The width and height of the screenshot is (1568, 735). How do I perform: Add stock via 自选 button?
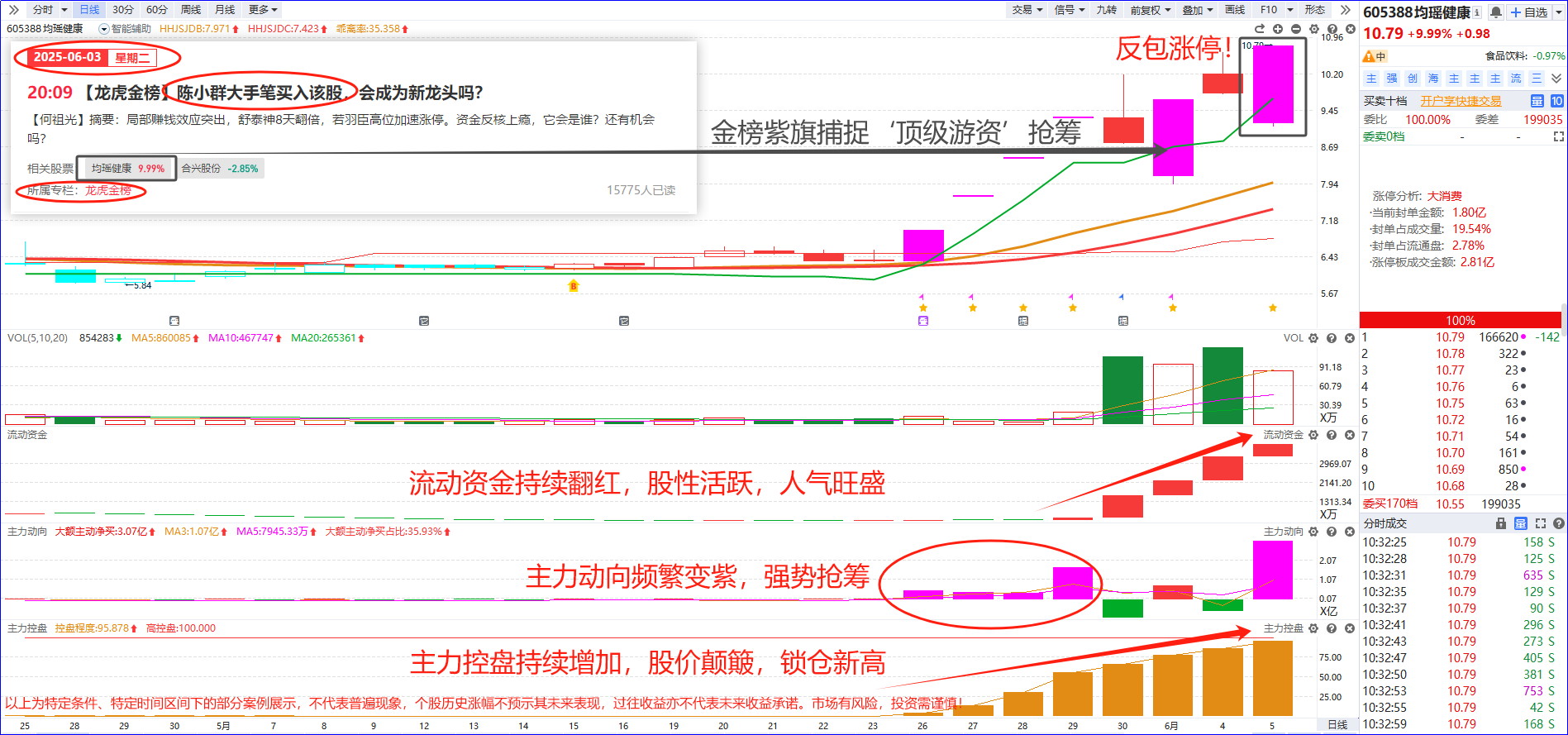pos(1529,12)
